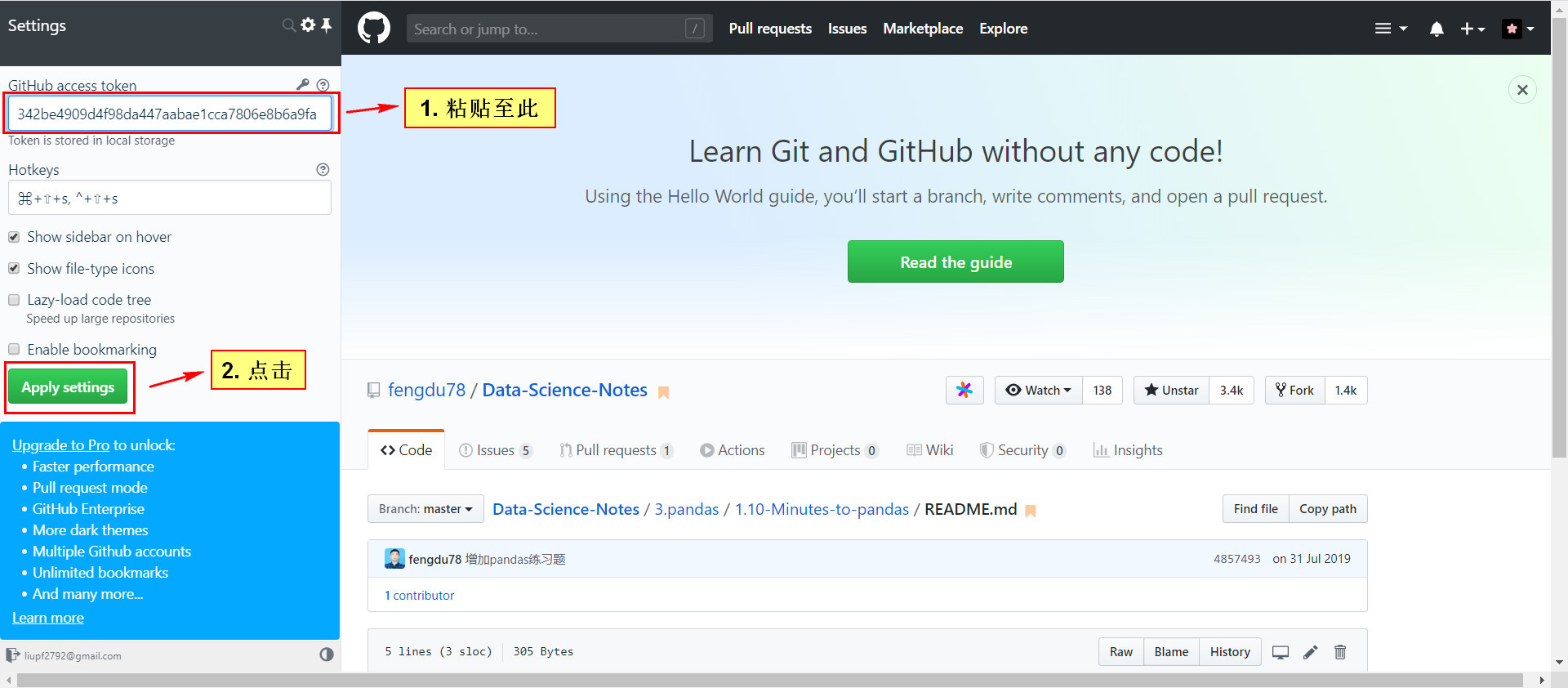Open the Actions tab
The height and width of the screenshot is (688, 1568).
(x=733, y=450)
